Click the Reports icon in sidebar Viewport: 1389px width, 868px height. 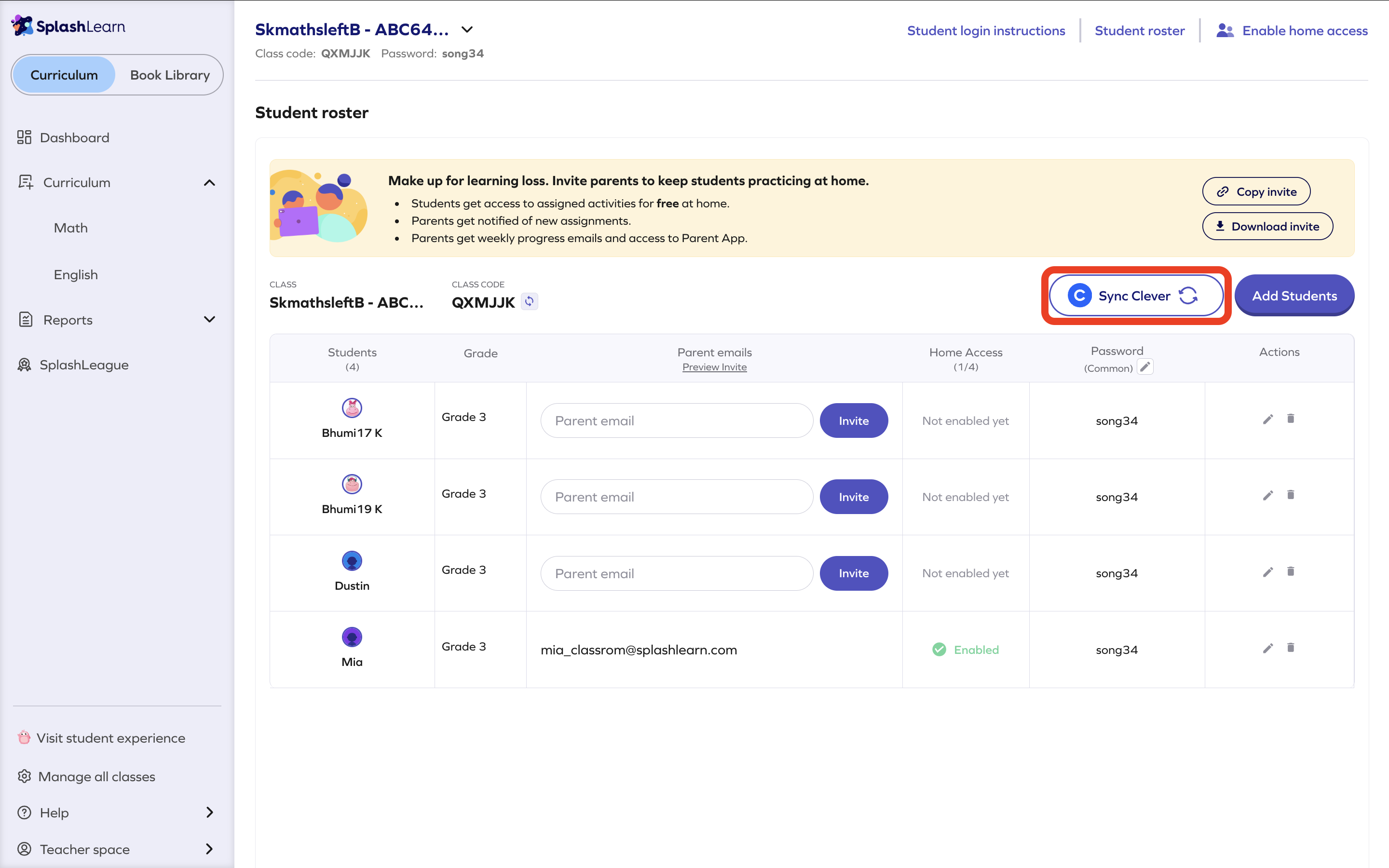click(25, 319)
